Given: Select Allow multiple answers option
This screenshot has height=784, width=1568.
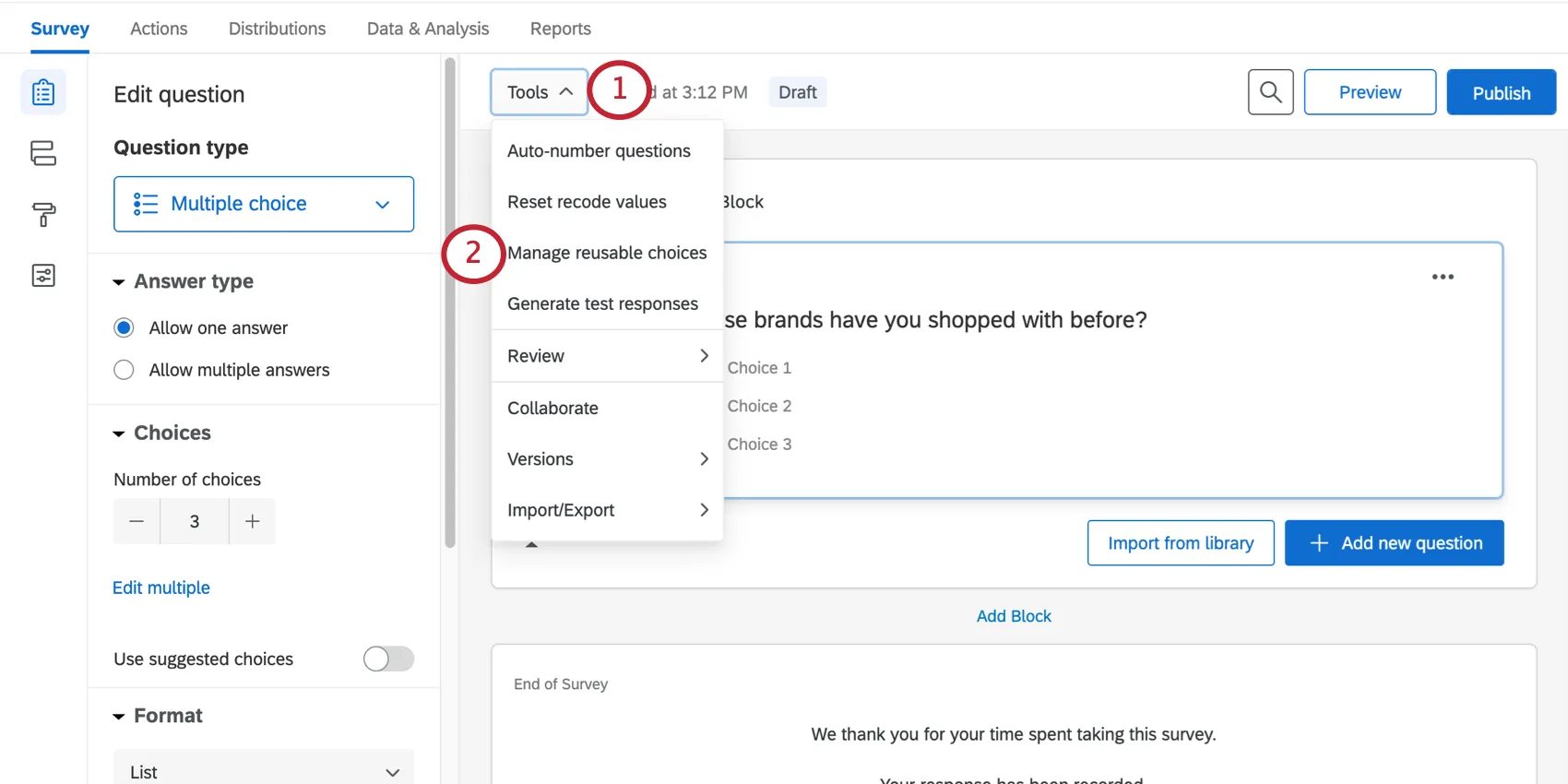Looking at the screenshot, I should pyautogui.click(x=124, y=370).
